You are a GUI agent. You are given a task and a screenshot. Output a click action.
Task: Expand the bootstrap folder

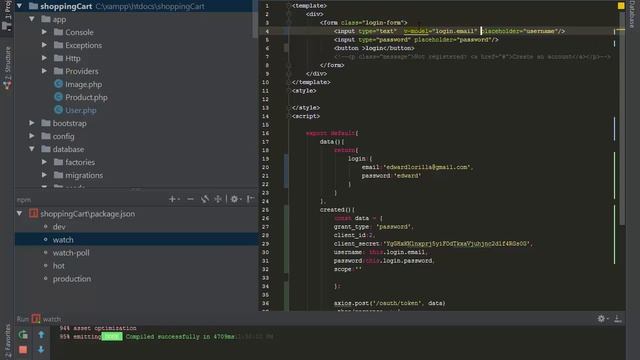pos(32,123)
